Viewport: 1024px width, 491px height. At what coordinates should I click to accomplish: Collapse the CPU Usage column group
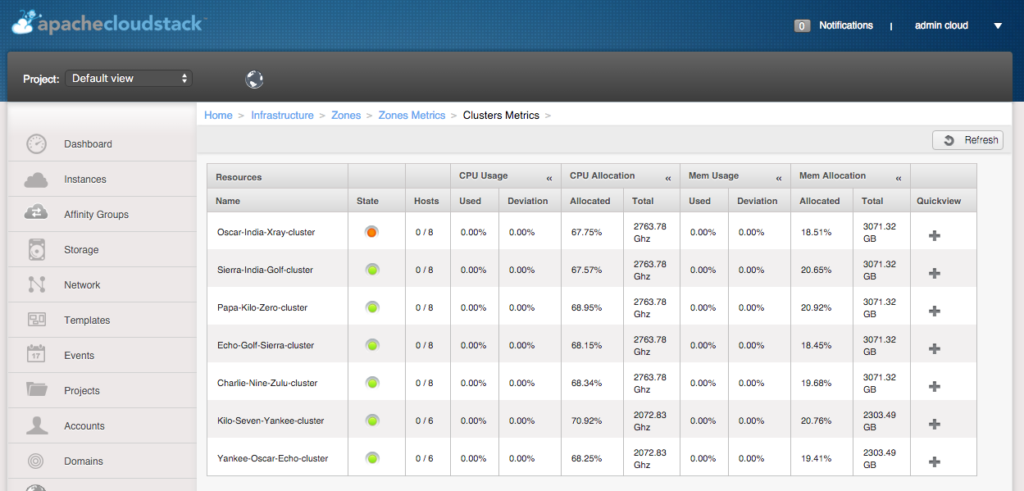[x=549, y=177]
